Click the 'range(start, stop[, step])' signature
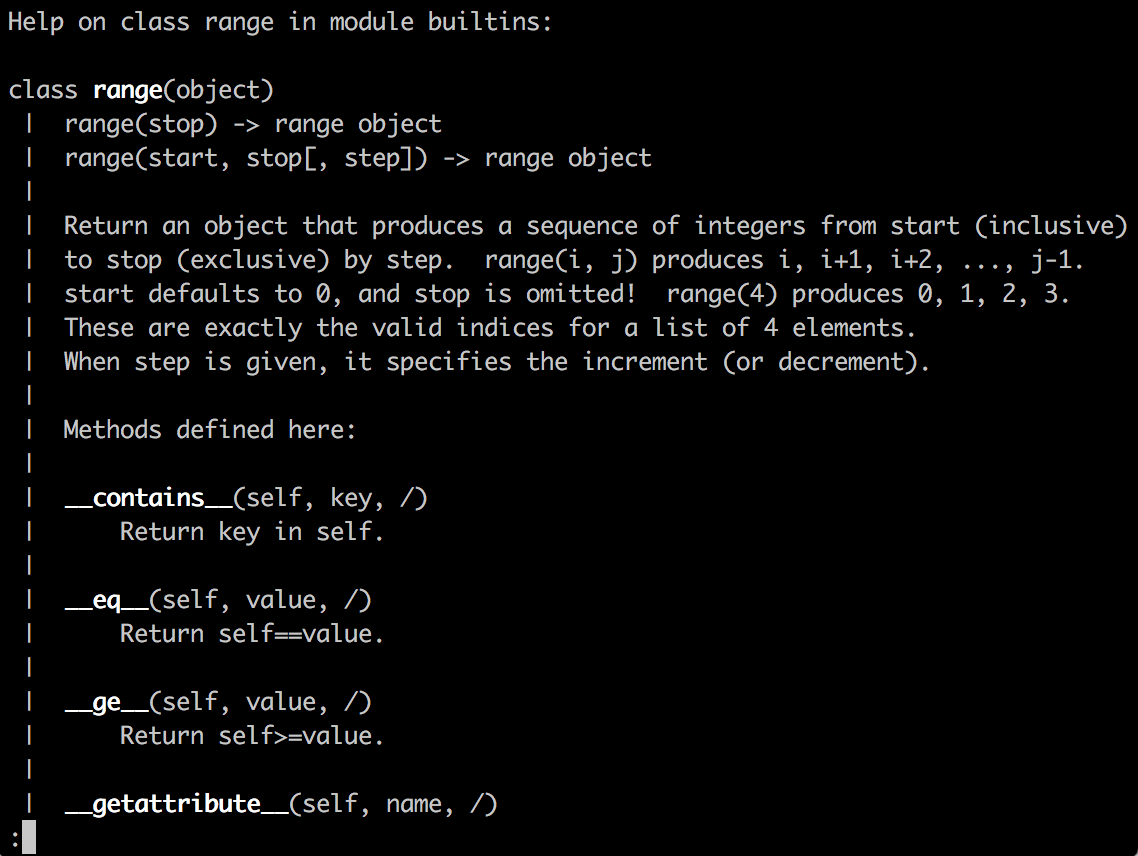This screenshot has height=856, width=1138. (245, 158)
